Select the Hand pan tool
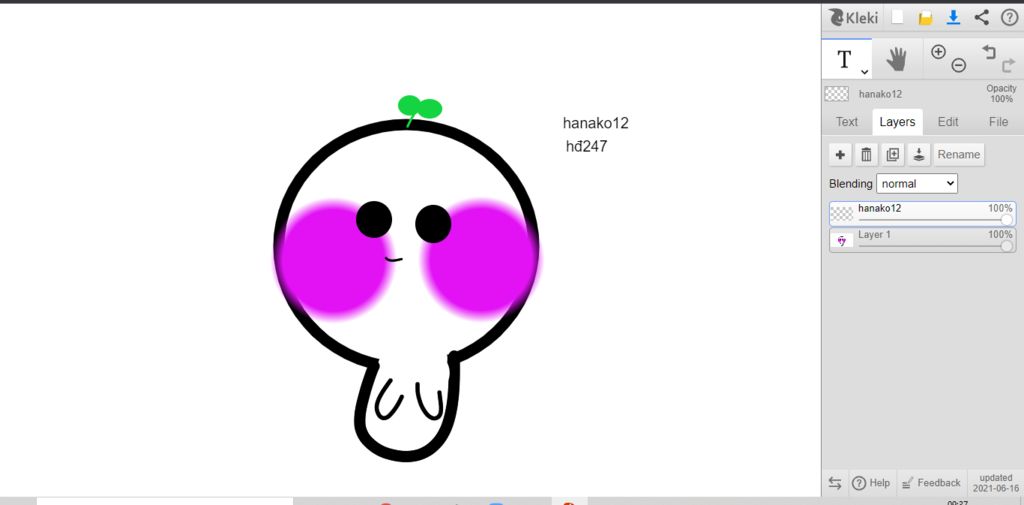The width and height of the screenshot is (1024, 505). coord(897,59)
